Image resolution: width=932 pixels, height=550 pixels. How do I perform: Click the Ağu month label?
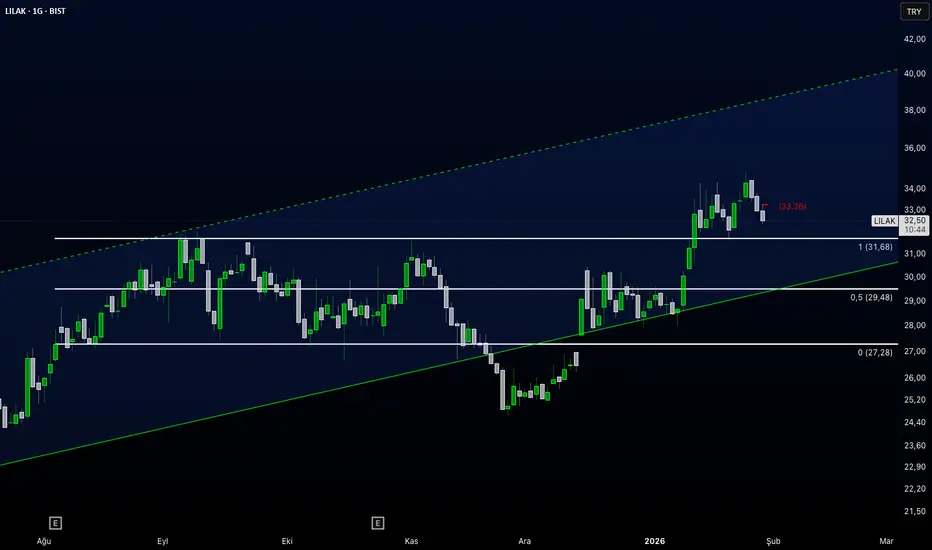pos(44,541)
